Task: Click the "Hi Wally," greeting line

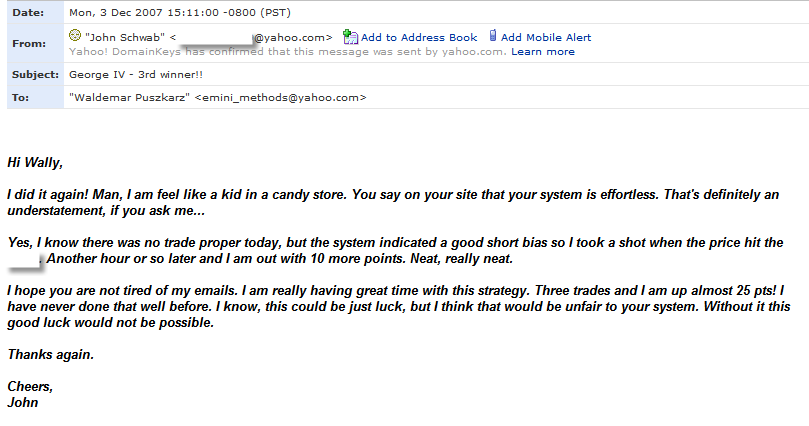Action: click(35, 163)
